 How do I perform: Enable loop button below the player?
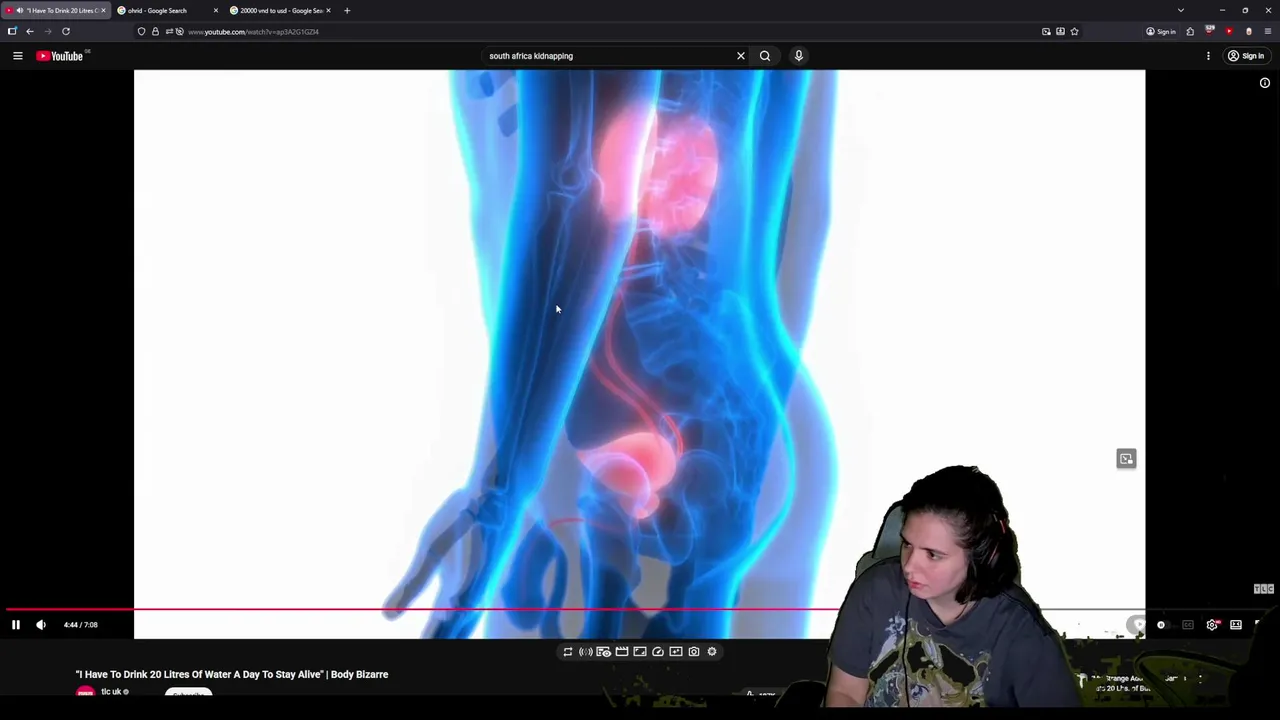pyautogui.click(x=568, y=652)
